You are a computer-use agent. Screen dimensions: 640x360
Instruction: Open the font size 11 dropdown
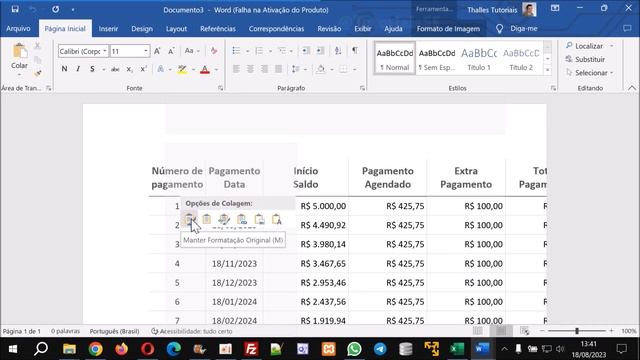(x=146, y=51)
